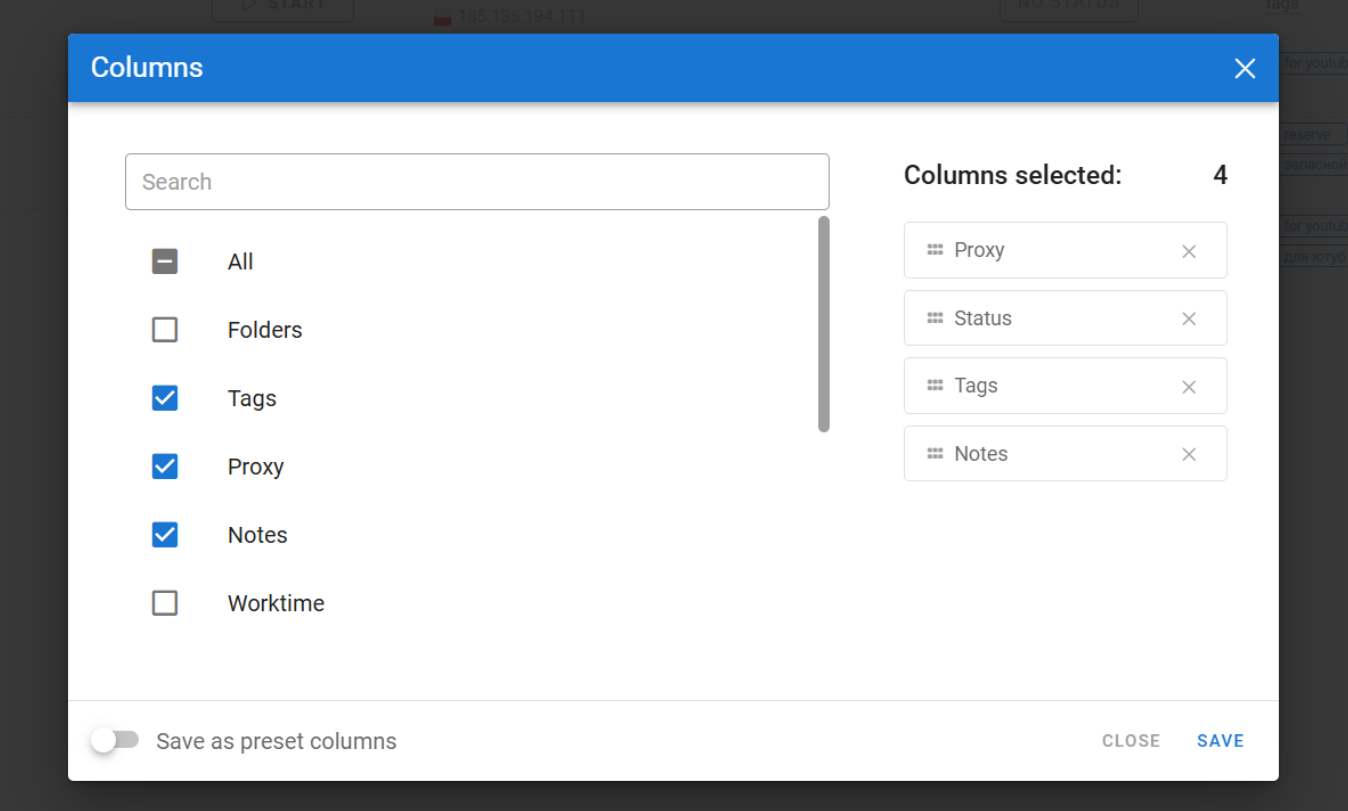Viewport: 1348px width, 811px height.
Task: Uncheck the Tags column checkbox
Action: click(165, 398)
